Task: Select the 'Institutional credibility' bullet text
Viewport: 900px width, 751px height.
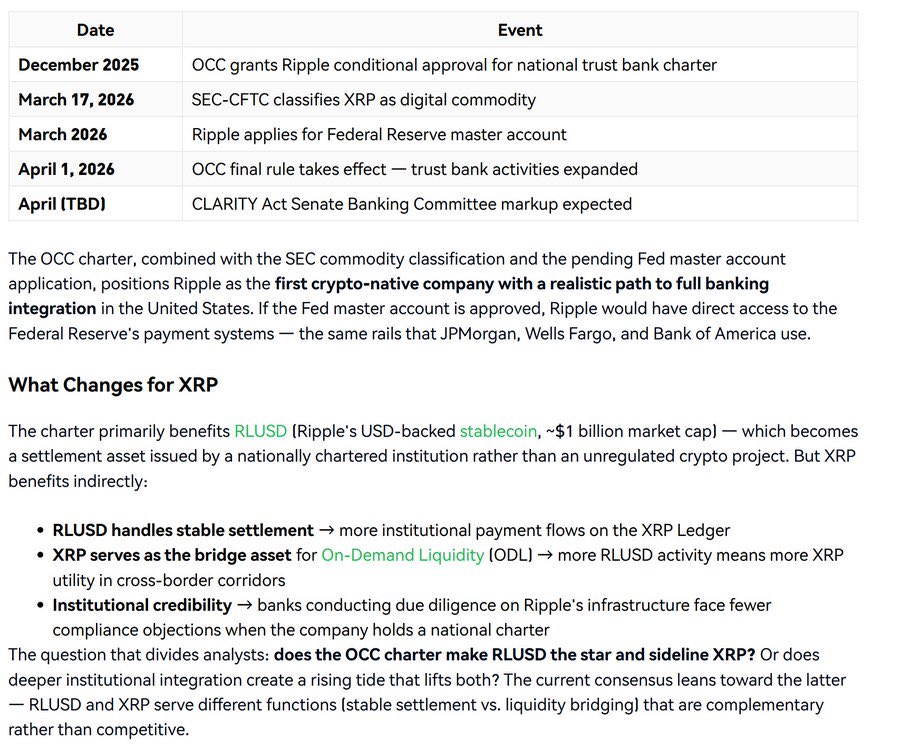Action: 142,605
